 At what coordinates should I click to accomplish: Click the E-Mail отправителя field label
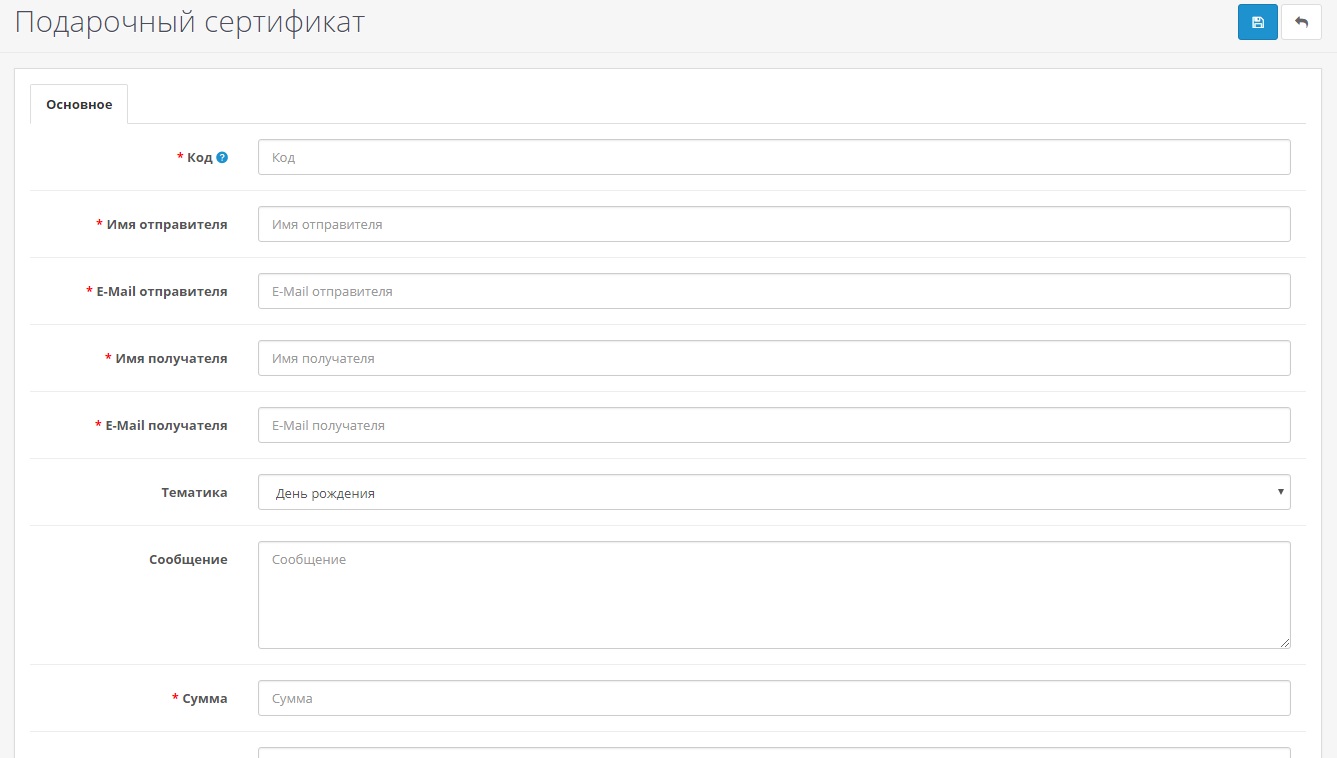coord(161,291)
